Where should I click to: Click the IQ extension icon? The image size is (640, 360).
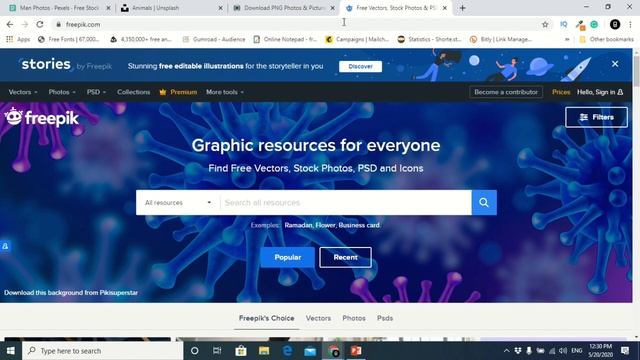click(564, 24)
